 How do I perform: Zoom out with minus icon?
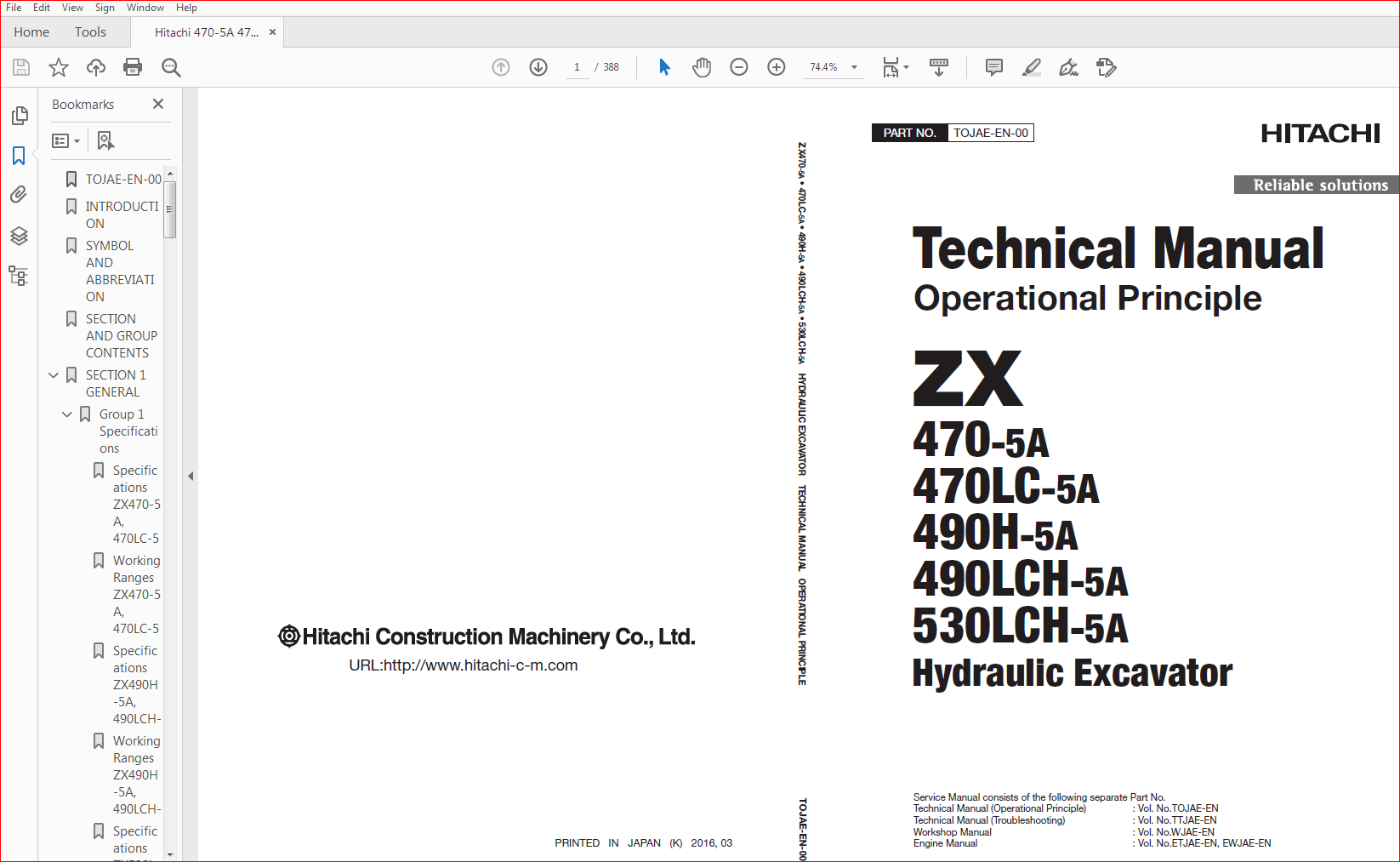coord(739,67)
